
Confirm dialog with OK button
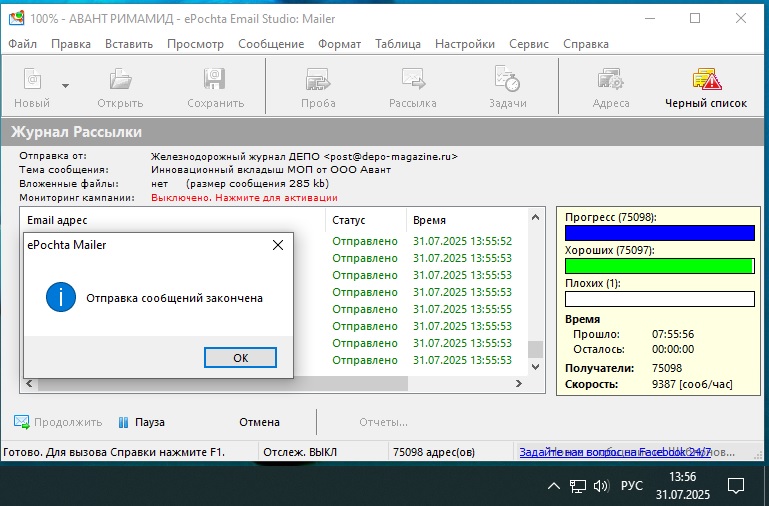[240, 357]
